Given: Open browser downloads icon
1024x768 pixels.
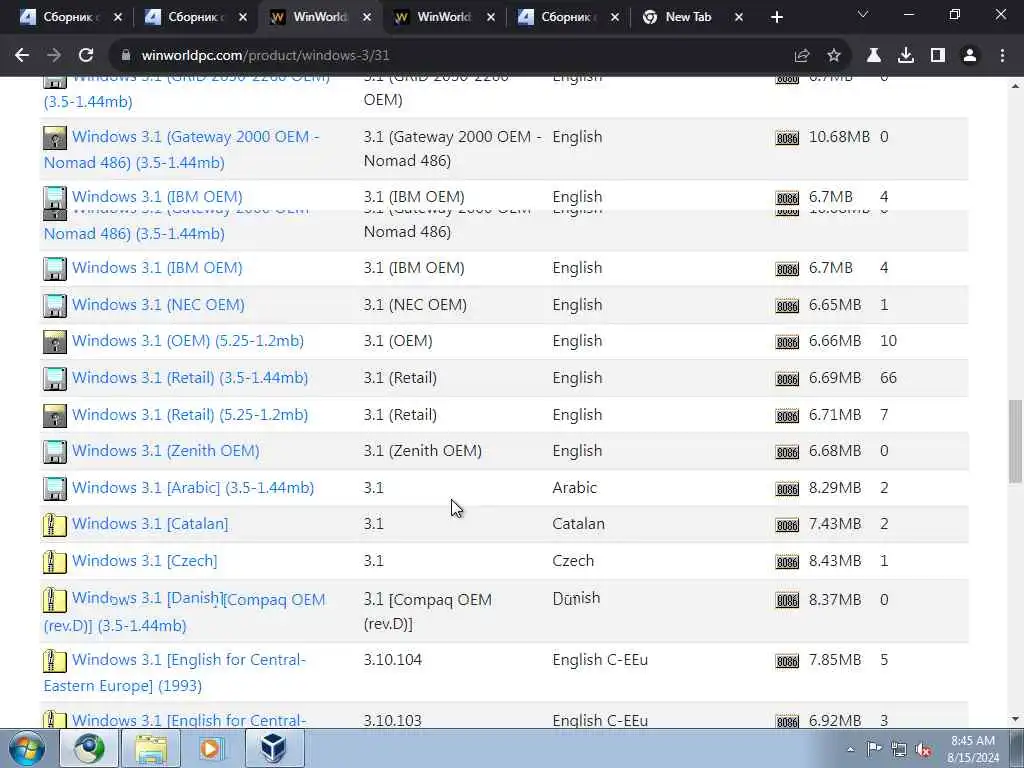Looking at the screenshot, I should pos(906,56).
